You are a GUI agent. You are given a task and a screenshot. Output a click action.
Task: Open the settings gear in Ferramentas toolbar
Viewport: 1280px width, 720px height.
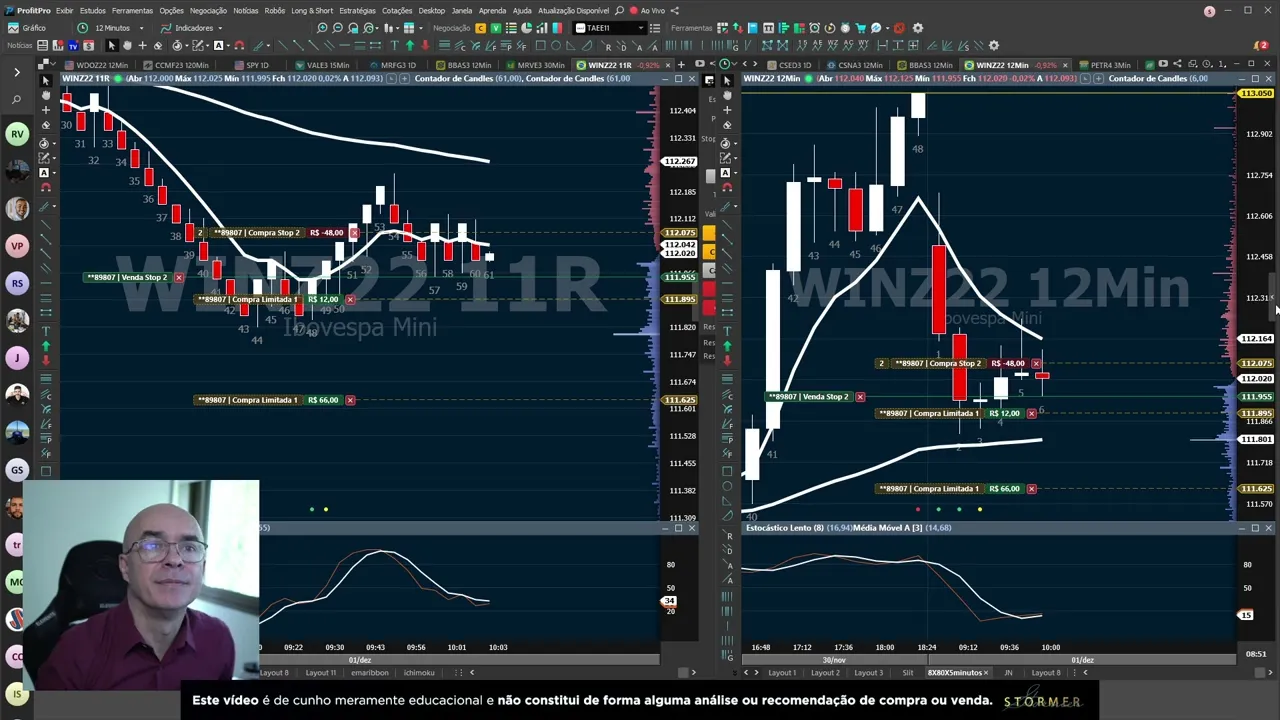coord(918,28)
